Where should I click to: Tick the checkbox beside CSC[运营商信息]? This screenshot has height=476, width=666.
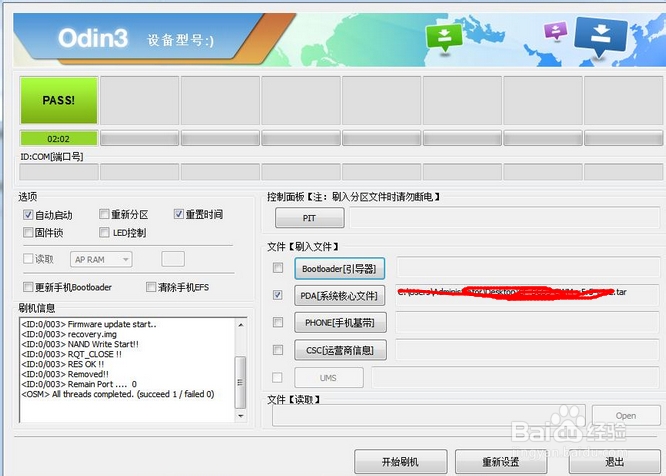(278, 349)
